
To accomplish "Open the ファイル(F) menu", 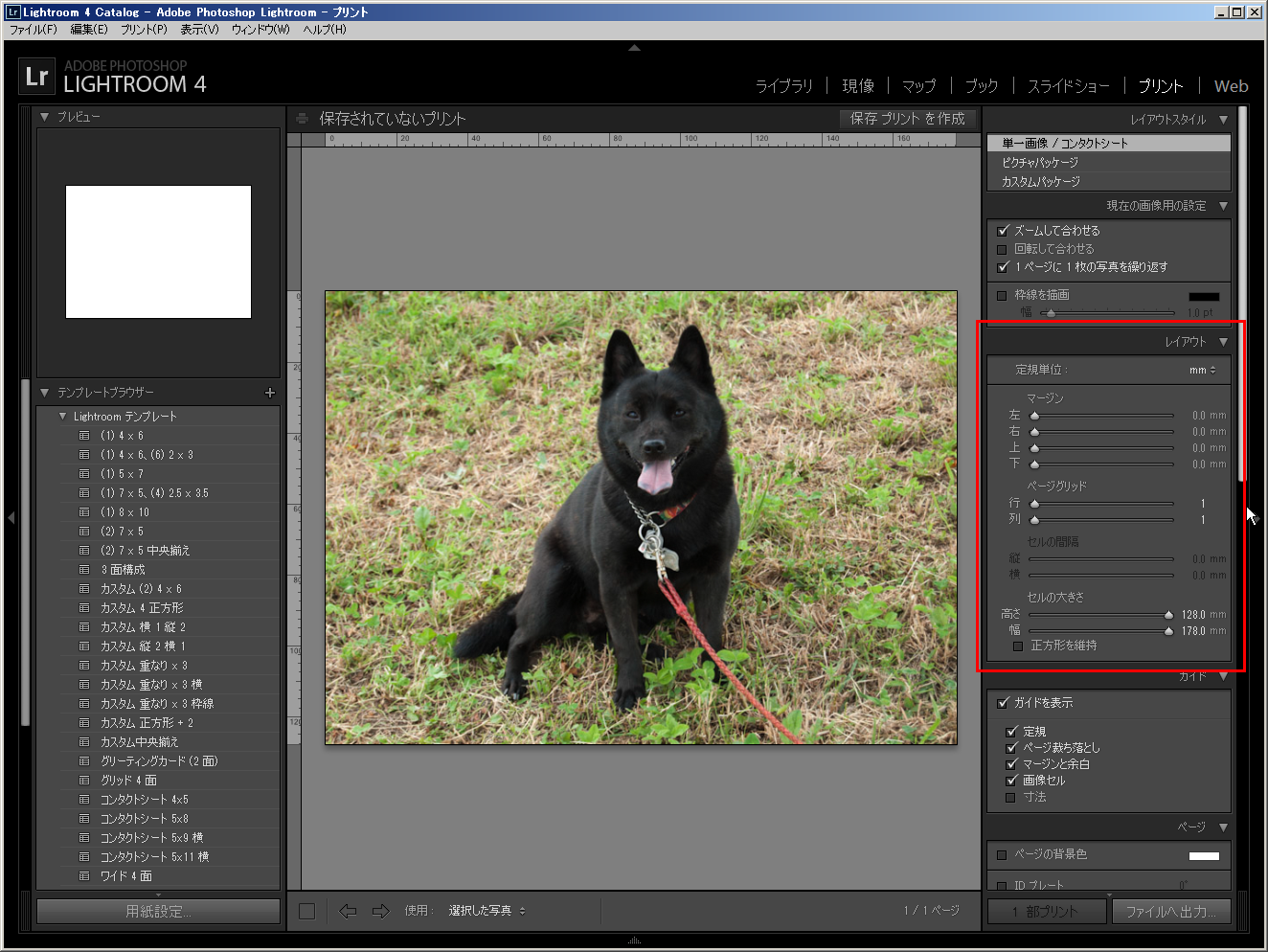I will coord(34,30).
